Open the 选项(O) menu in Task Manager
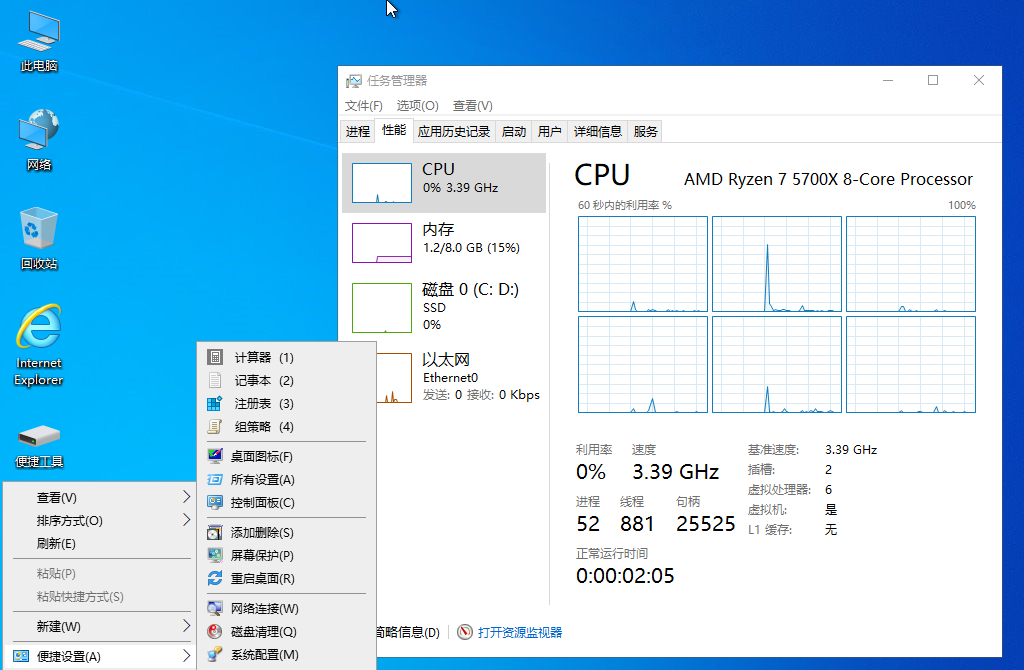This screenshot has height=670, width=1024. pyautogui.click(x=417, y=106)
